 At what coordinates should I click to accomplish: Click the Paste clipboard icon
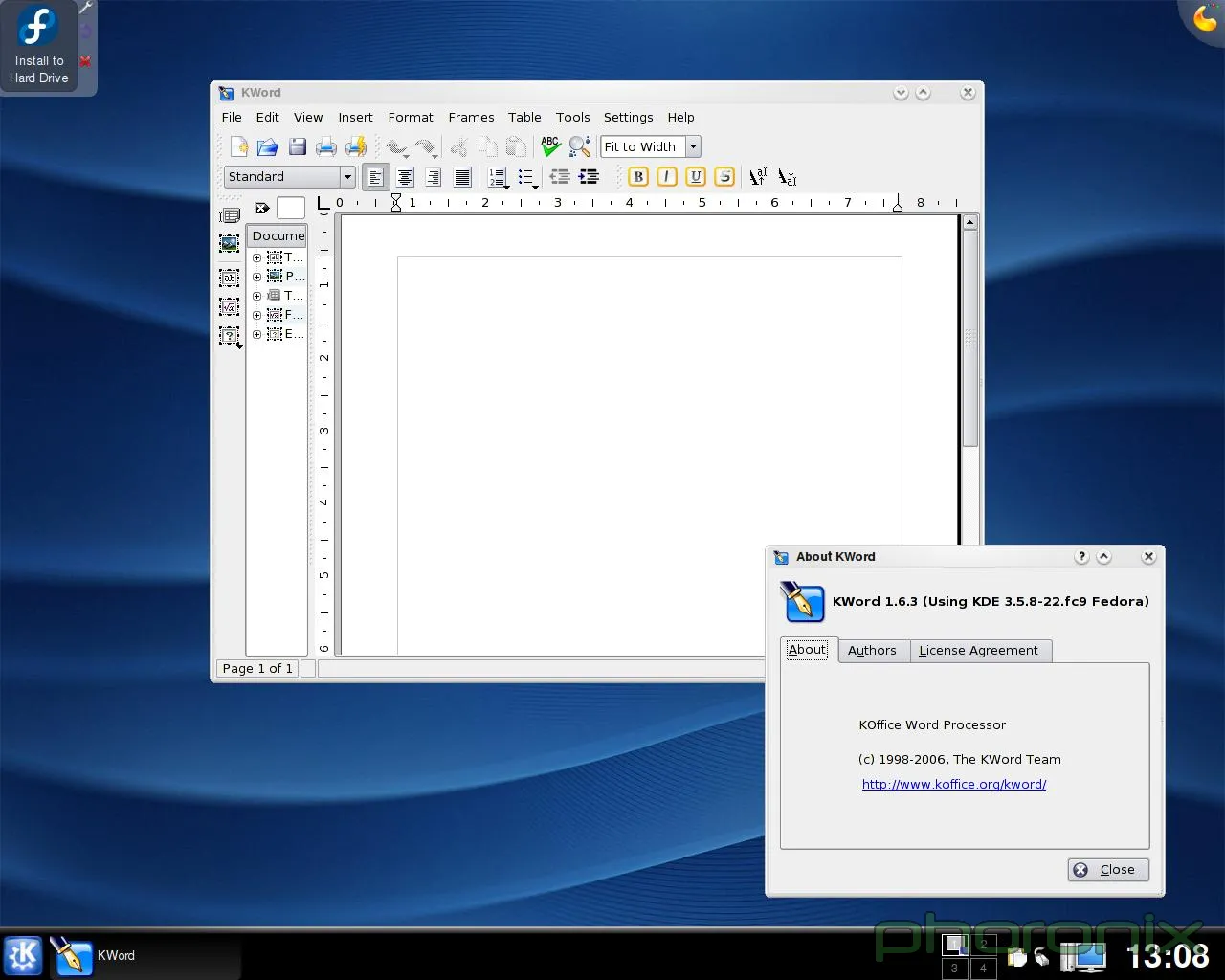(x=517, y=146)
